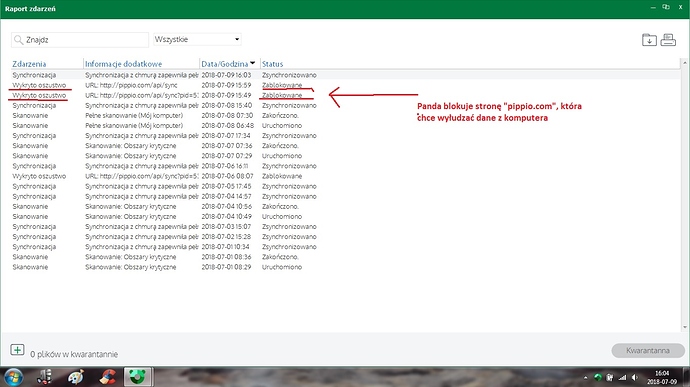Sort by Data/Godzina column arrow
The image size is (690, 387).
(253, 63)
